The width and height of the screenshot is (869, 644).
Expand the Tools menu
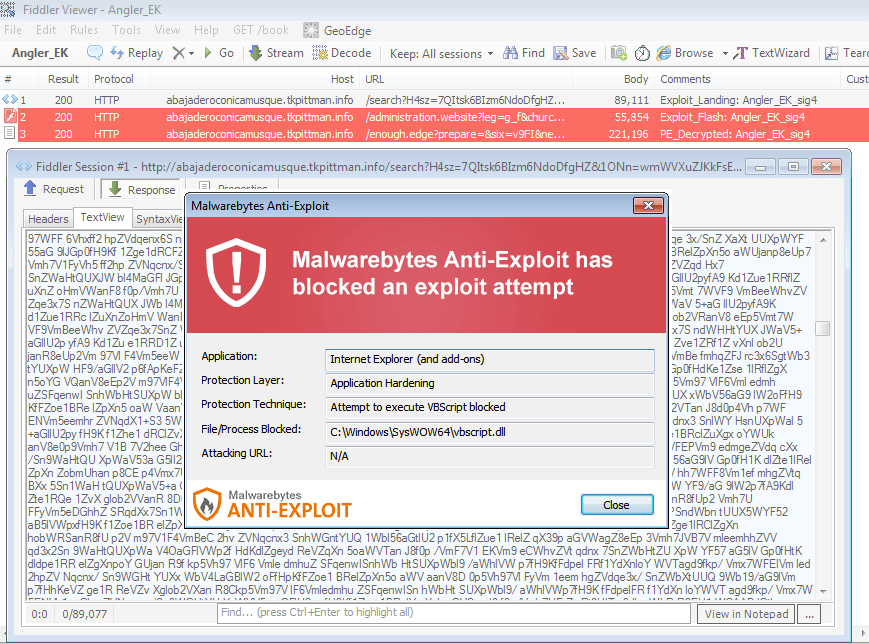click(x=126, y=30)
